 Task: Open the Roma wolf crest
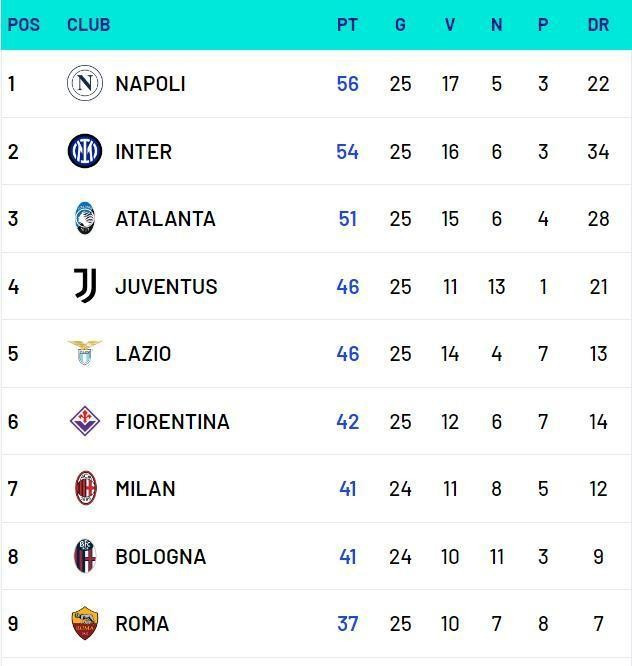tap(85, 623)
